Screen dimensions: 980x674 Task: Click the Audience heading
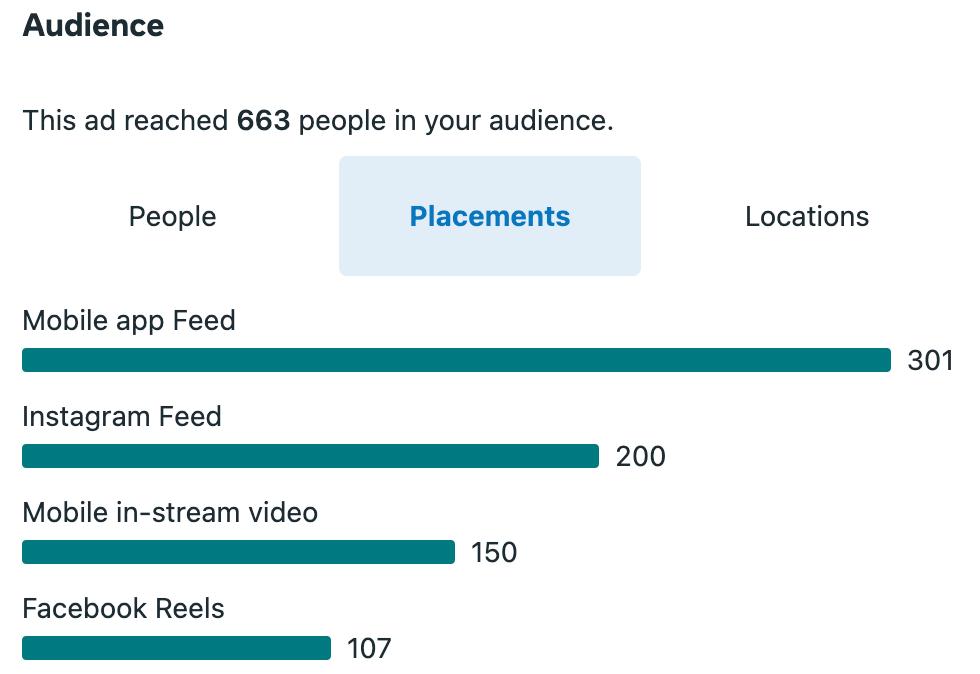tap(93, 25)
